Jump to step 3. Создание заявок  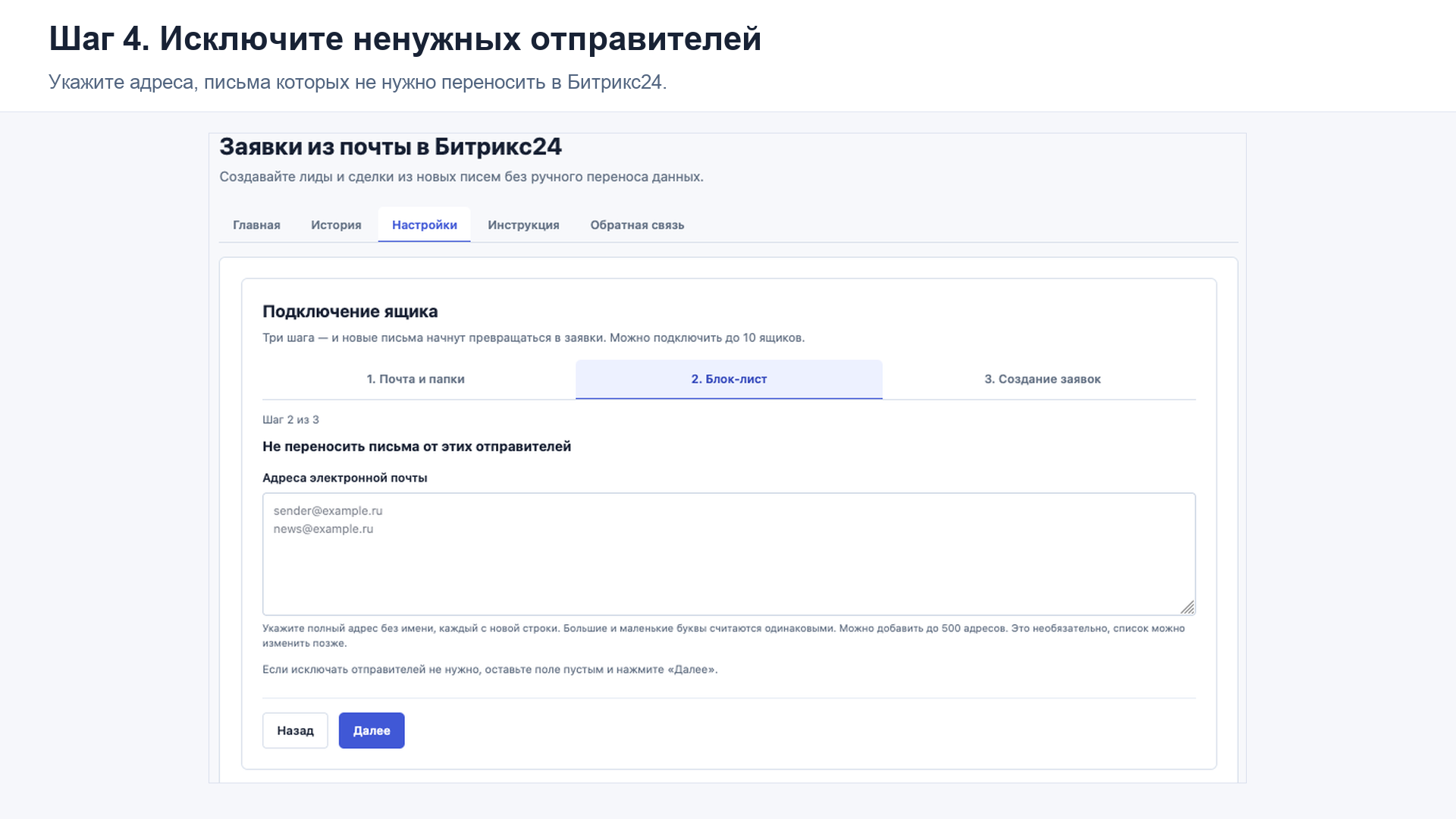point(1042,379)
